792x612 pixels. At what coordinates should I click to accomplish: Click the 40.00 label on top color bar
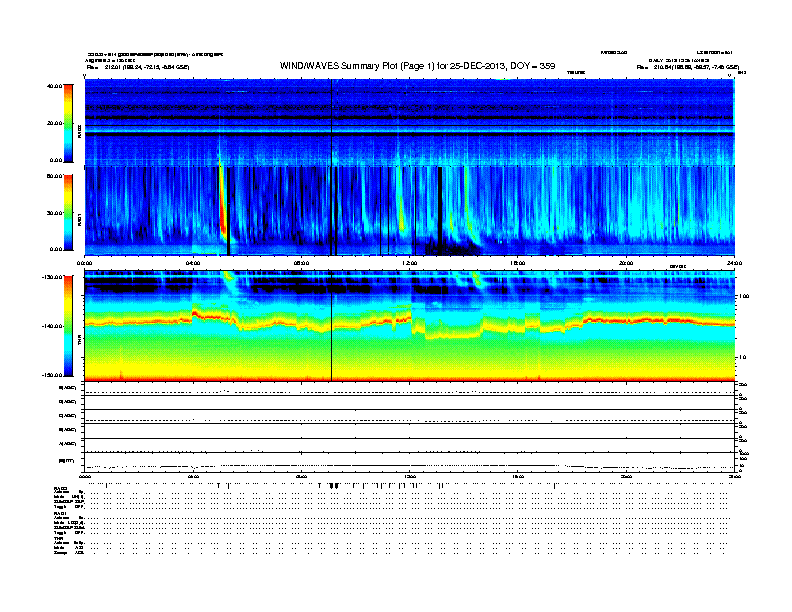pos(54,86)
